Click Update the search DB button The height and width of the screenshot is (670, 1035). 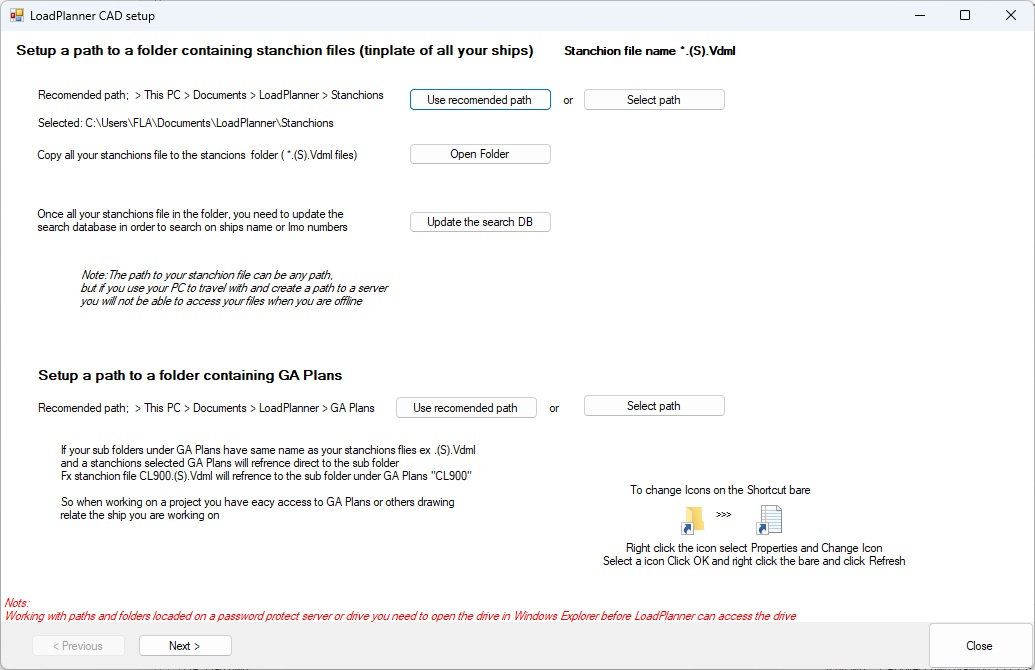[x=480, y=222]
